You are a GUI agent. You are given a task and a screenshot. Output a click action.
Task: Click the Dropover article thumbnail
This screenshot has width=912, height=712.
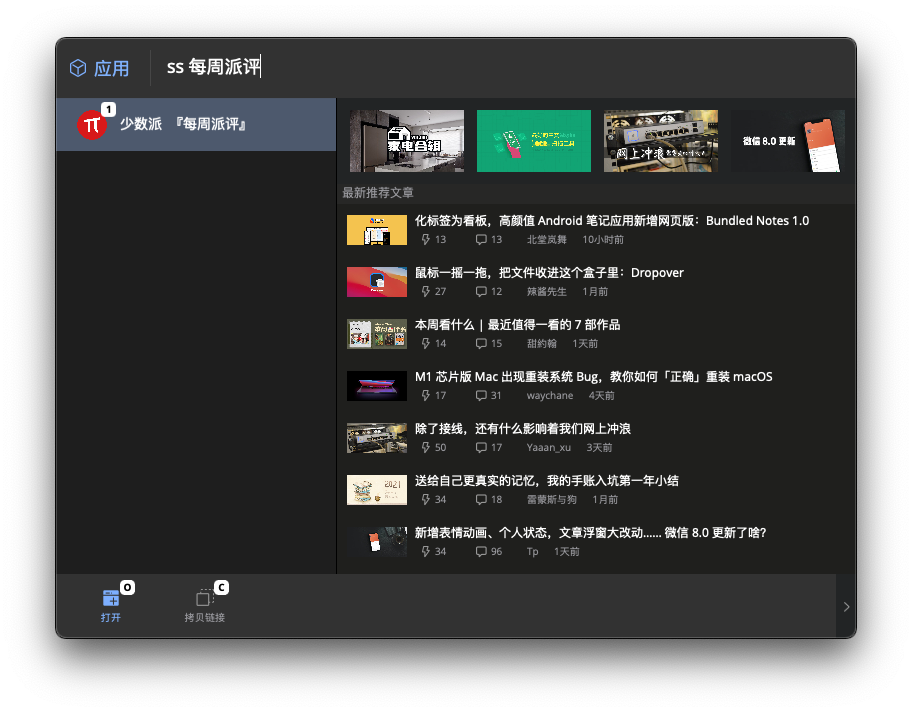(x=377, y=282)
